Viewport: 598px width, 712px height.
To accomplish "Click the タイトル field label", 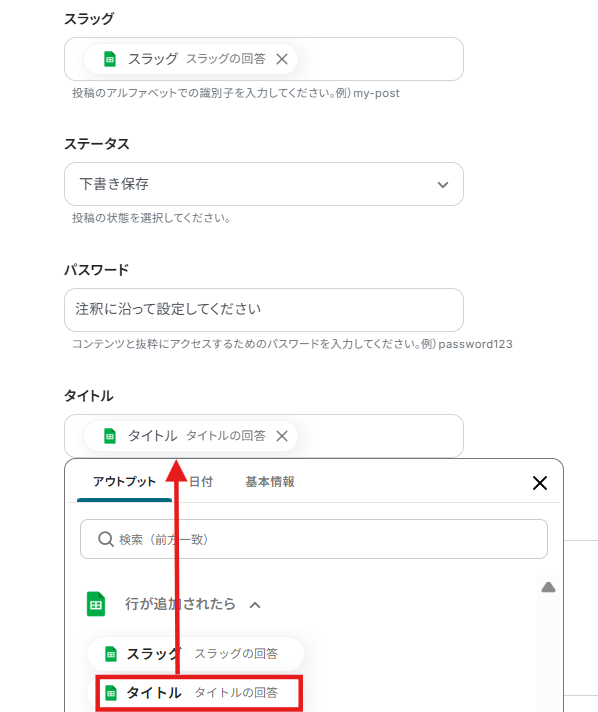I will tap(89, 396).
